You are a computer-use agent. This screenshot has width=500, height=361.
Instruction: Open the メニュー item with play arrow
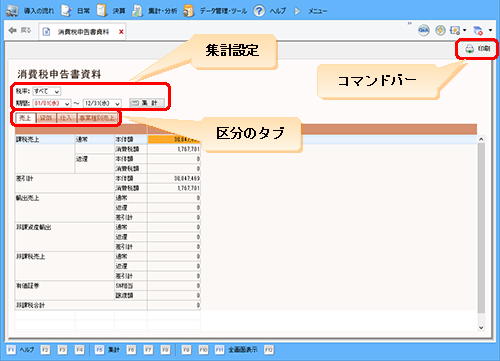(x=311, y=11)
